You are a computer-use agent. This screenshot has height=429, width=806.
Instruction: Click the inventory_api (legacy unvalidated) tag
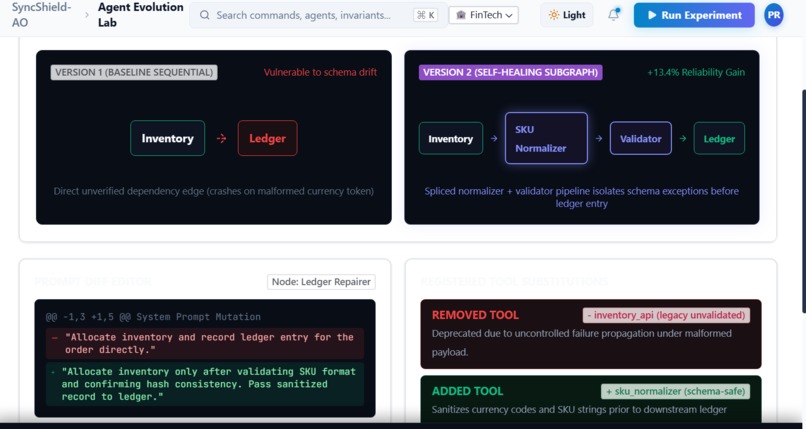[x=666, y=315]
